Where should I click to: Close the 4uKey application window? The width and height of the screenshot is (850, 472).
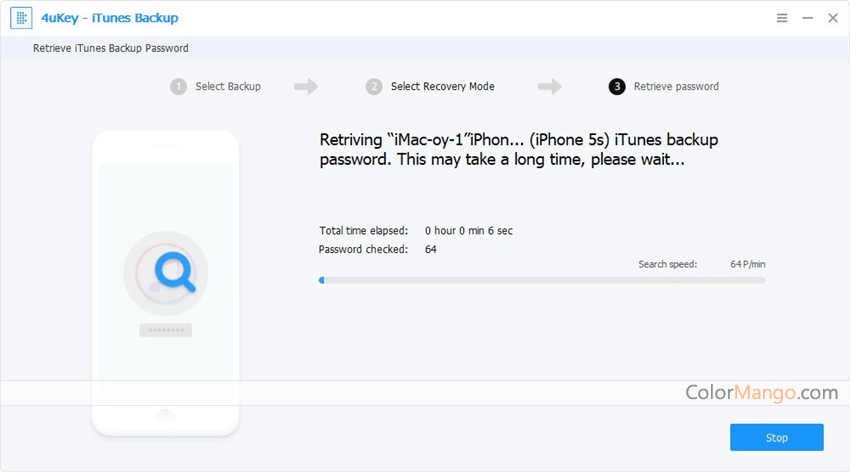click(831, 19)
